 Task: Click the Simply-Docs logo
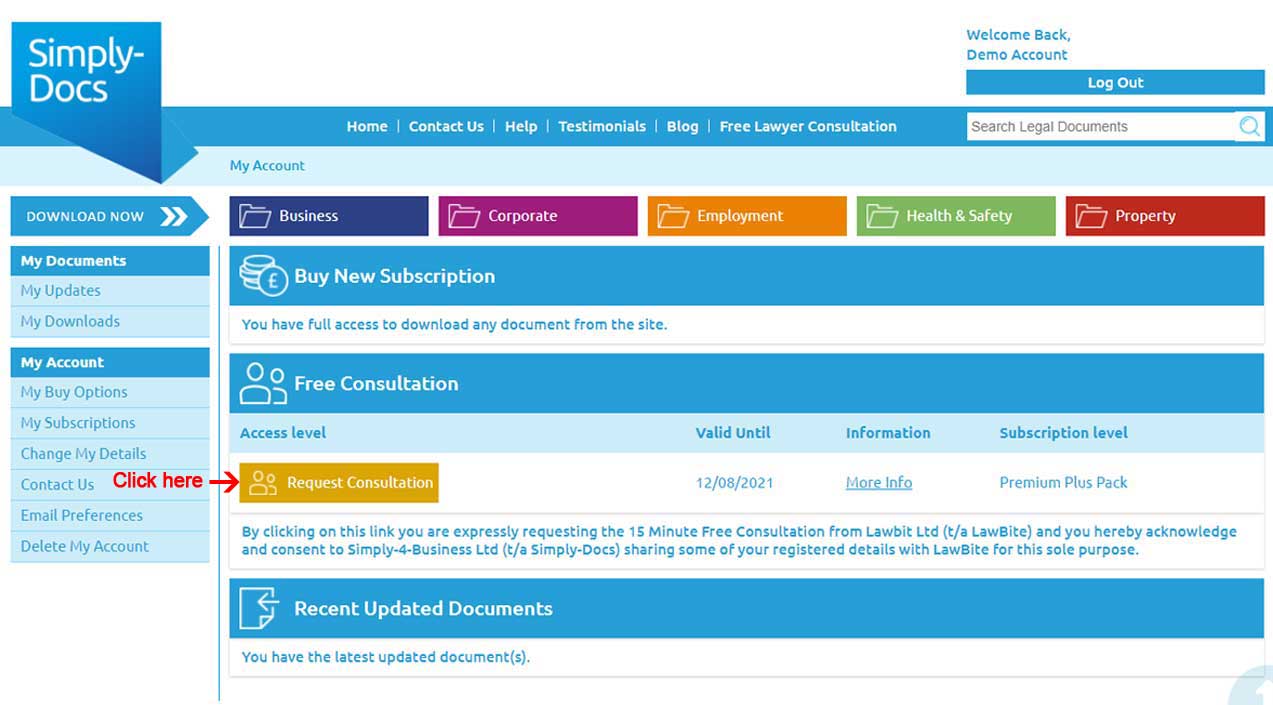86,72
